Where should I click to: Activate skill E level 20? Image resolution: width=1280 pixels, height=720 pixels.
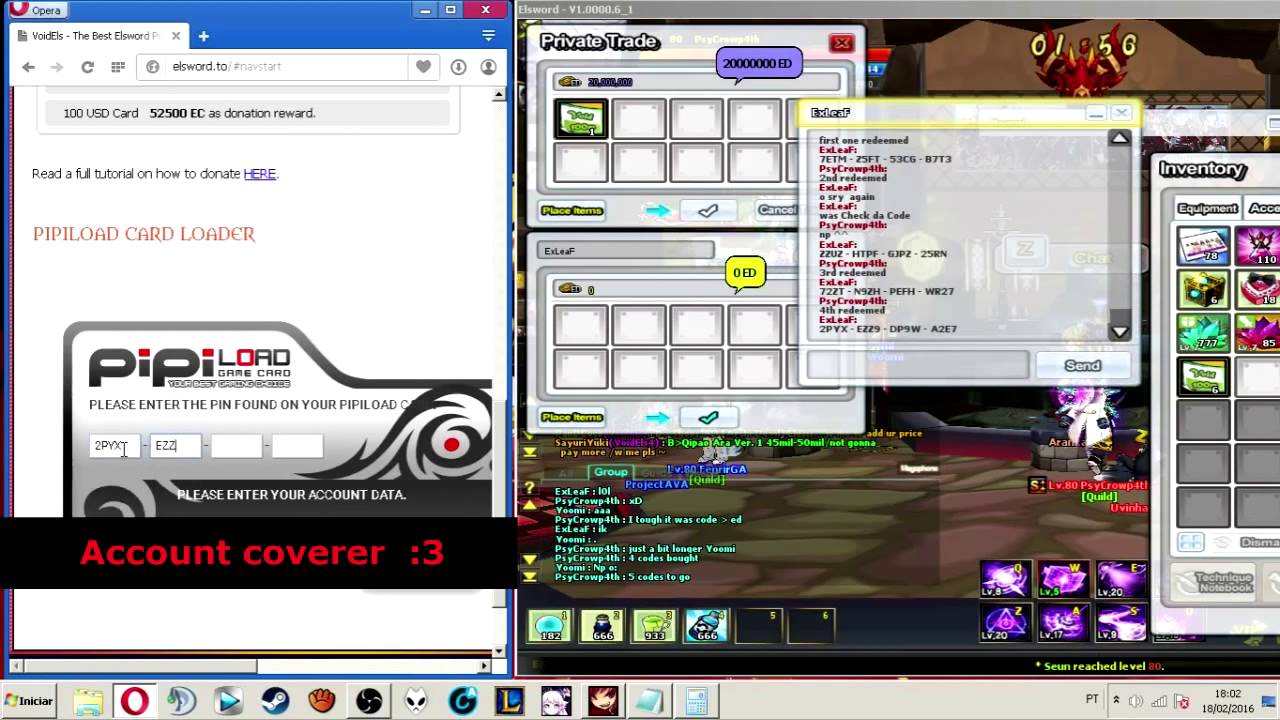point(1120,579)
